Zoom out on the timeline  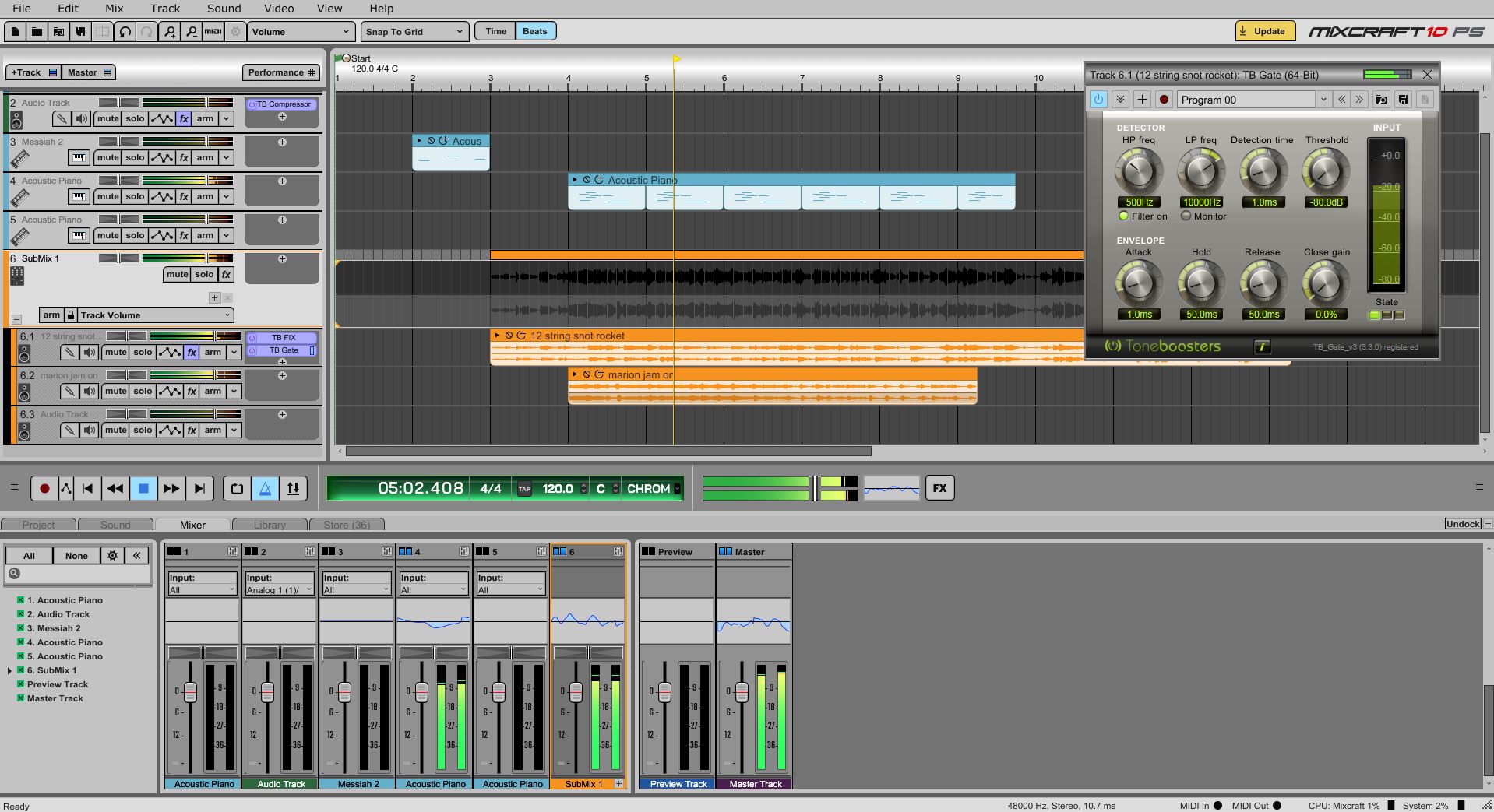coord(191,32)
